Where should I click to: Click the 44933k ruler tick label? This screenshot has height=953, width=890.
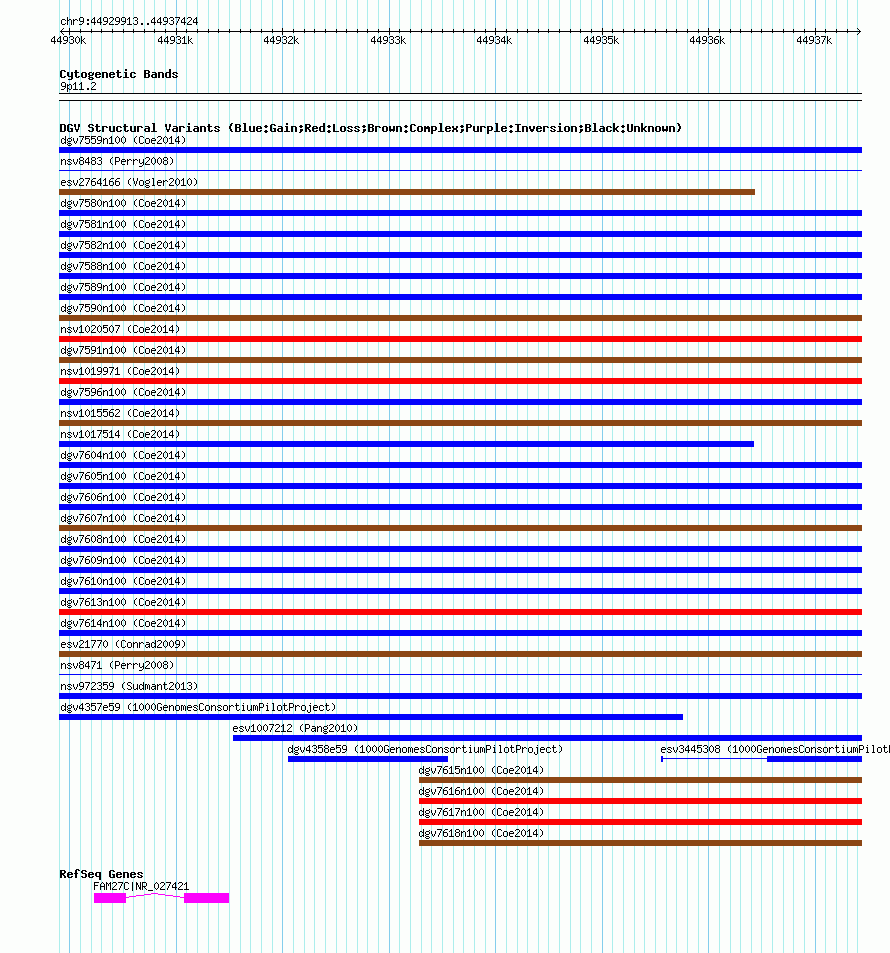tap(388, 40)
